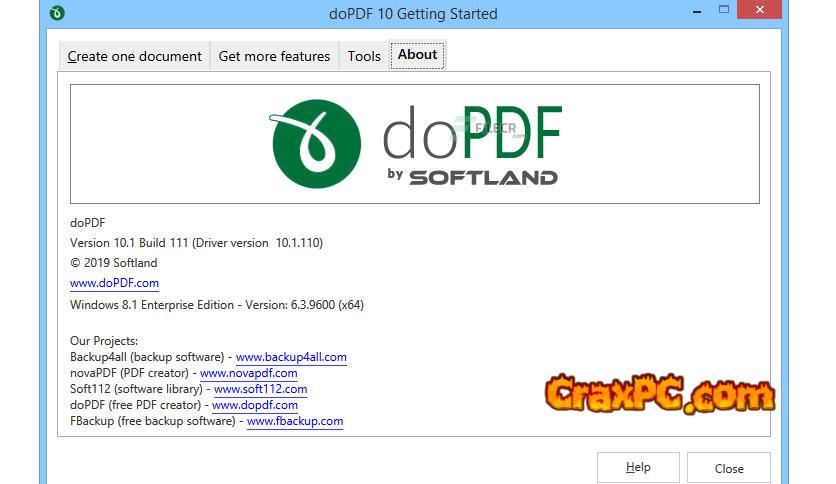Click the Version 10.1 Build 111 text
The image size is (836, 484).
coord(196,243)
